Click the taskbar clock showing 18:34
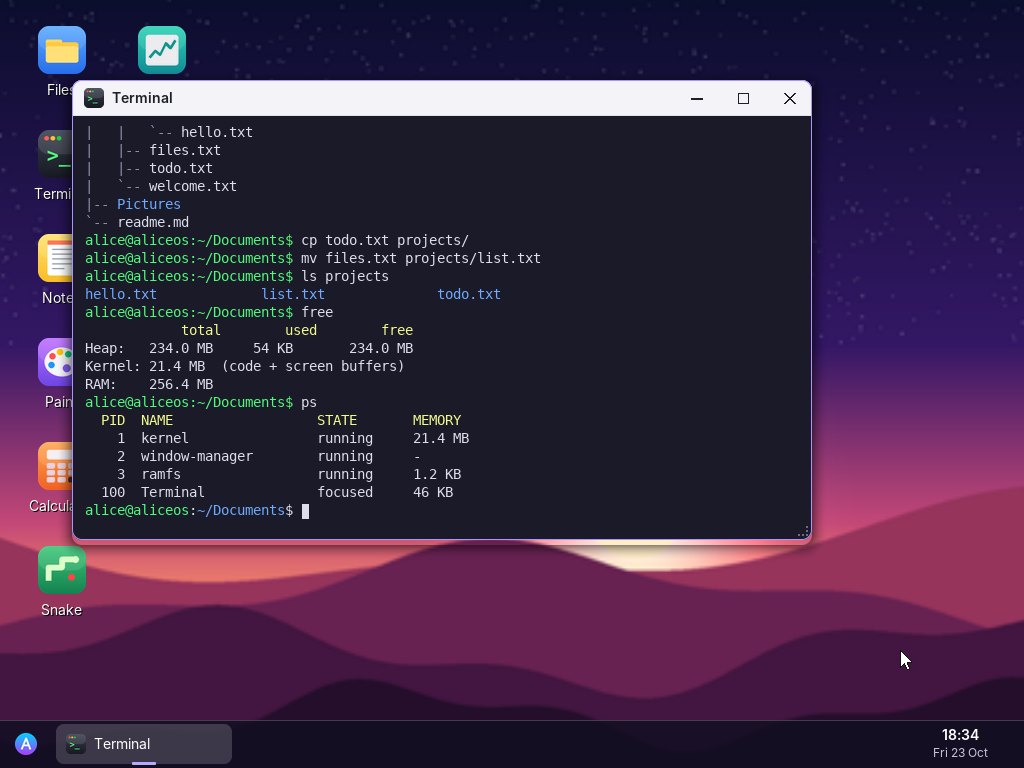The height and width of the screenshot is (768, 1024). pos(960,735)
